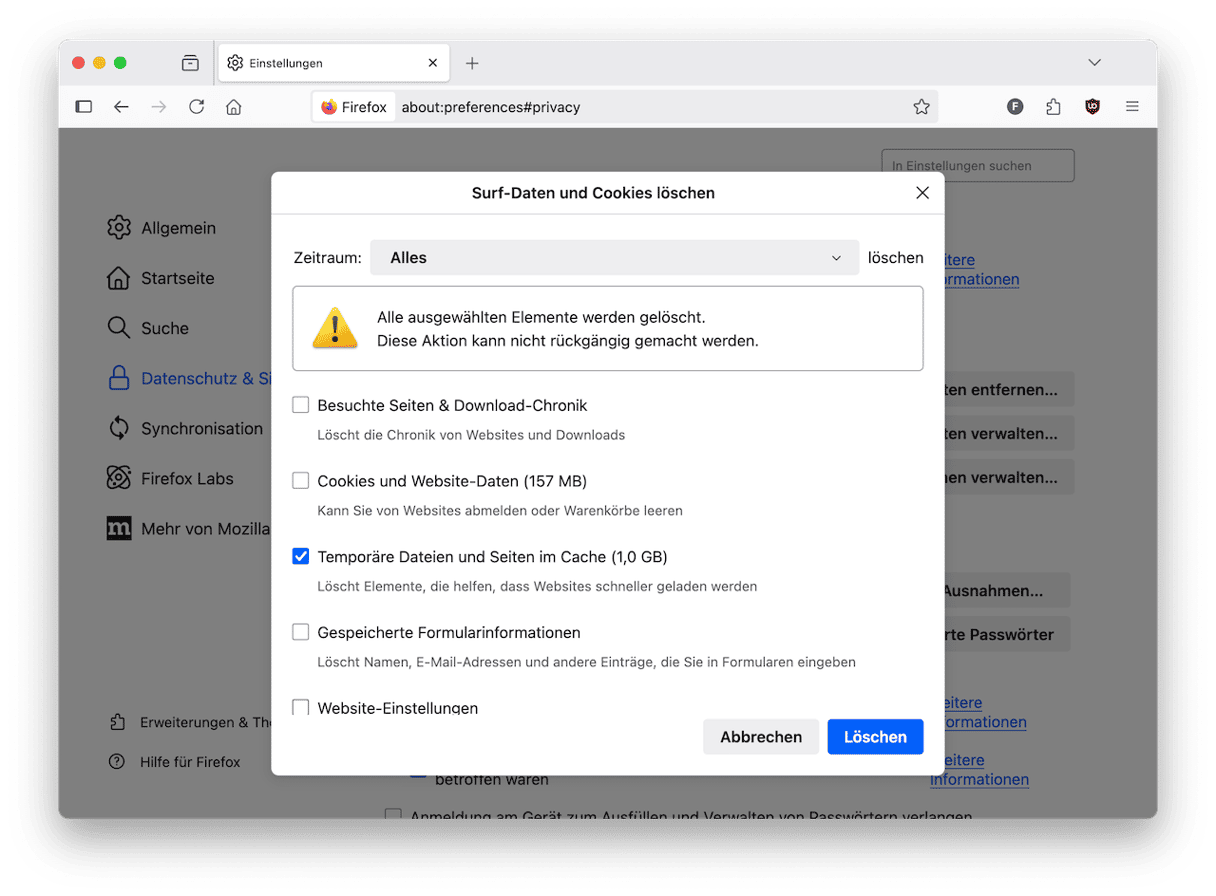Go to the browser home page icon

pyautogui.click(x=234, y=107)
